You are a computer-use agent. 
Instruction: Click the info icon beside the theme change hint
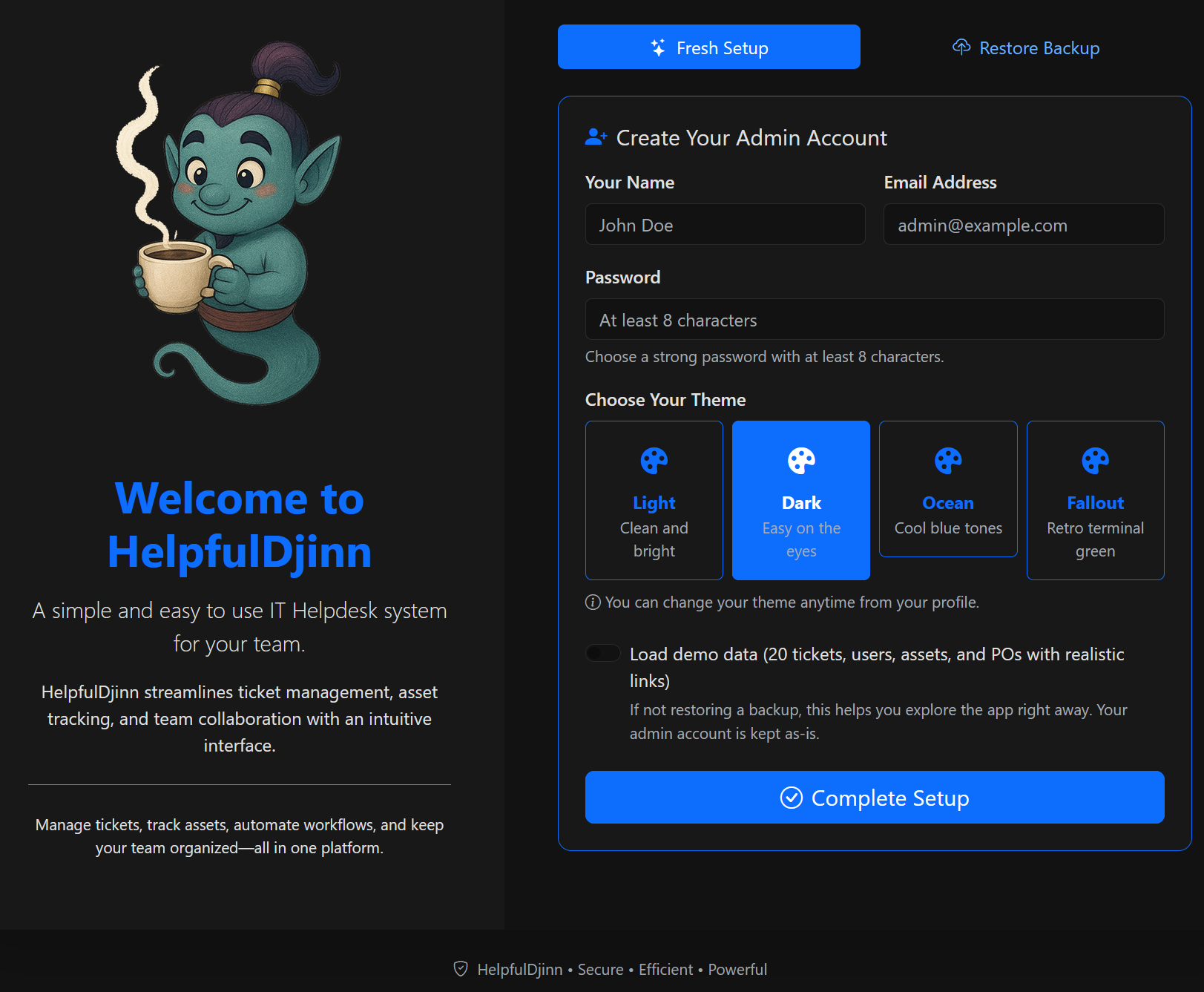coord(593,602)
